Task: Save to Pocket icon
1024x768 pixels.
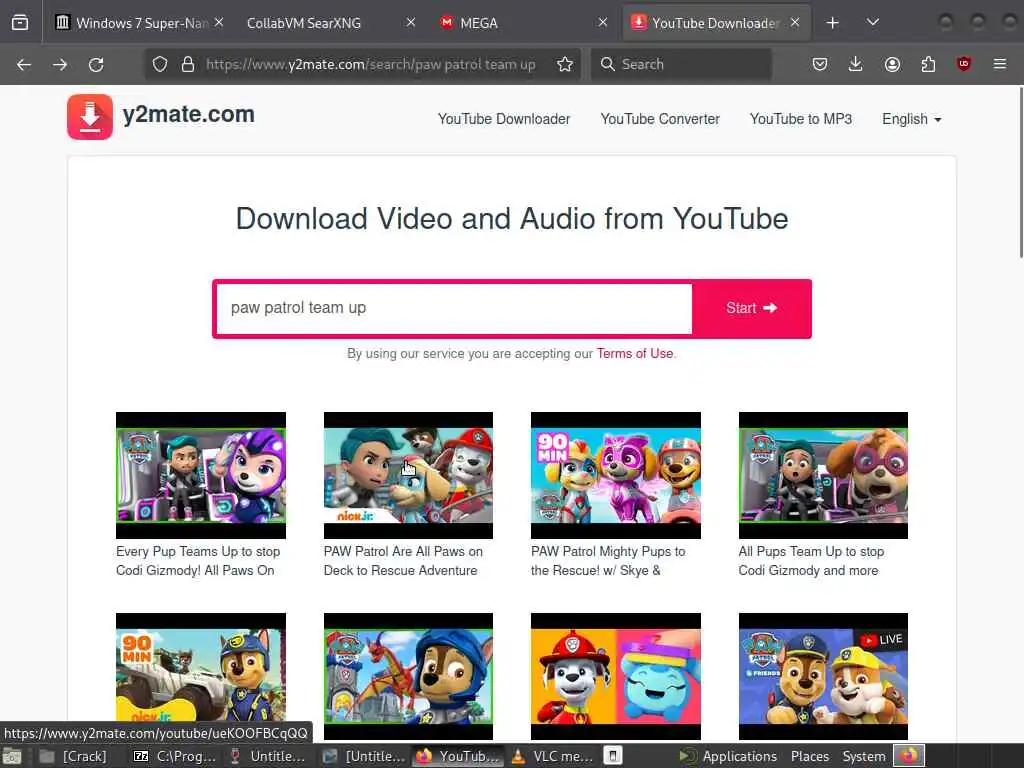Action: click(820, 64)
